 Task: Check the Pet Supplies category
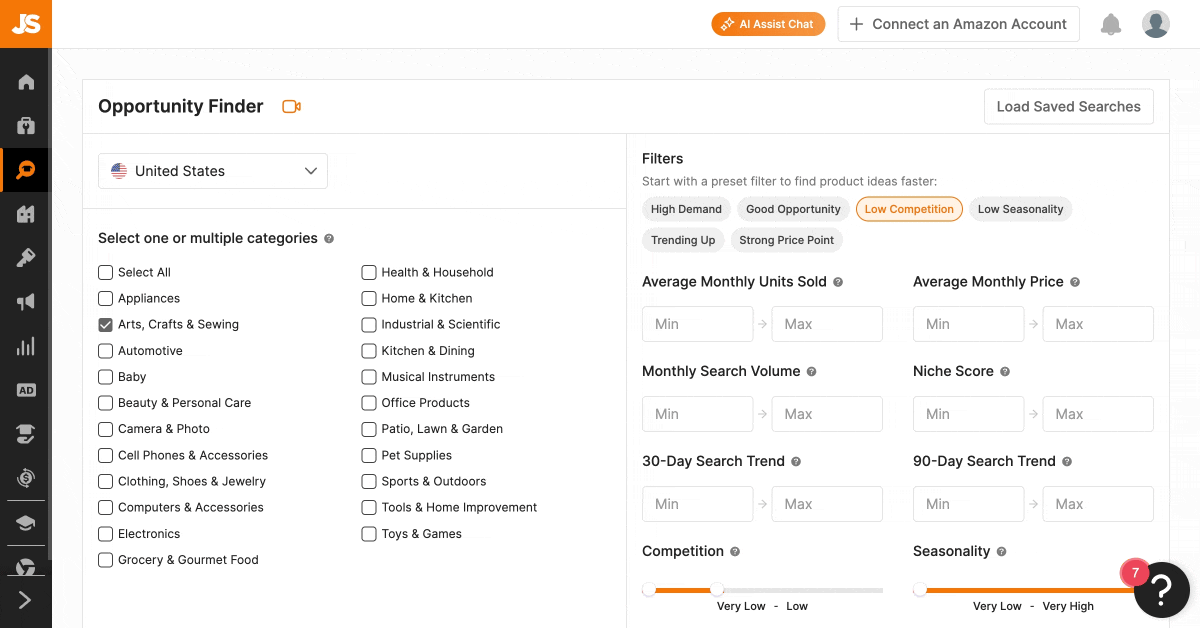pos(369,455)
